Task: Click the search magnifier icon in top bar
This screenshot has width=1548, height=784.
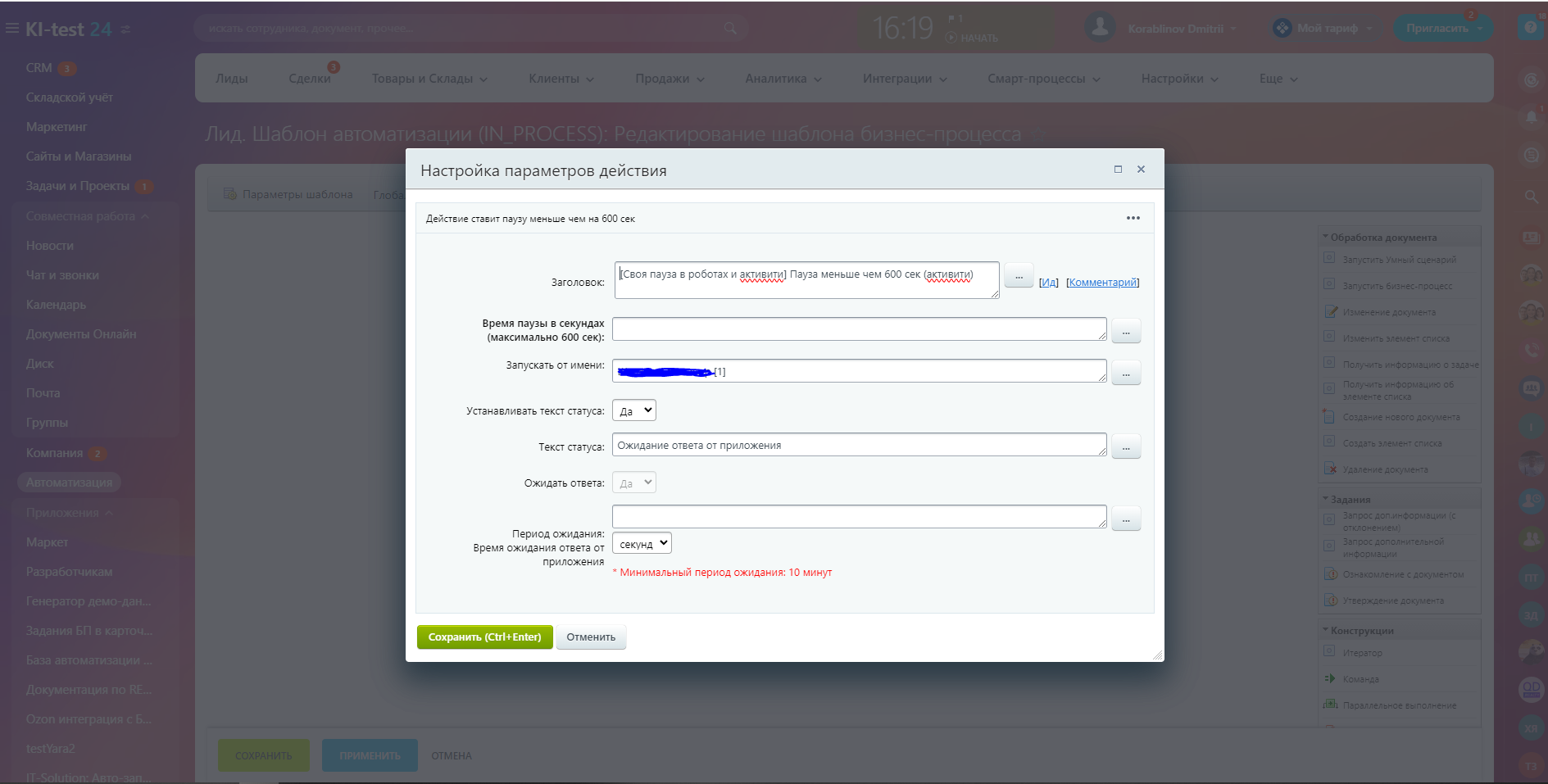Action: (x=729, y=29)
